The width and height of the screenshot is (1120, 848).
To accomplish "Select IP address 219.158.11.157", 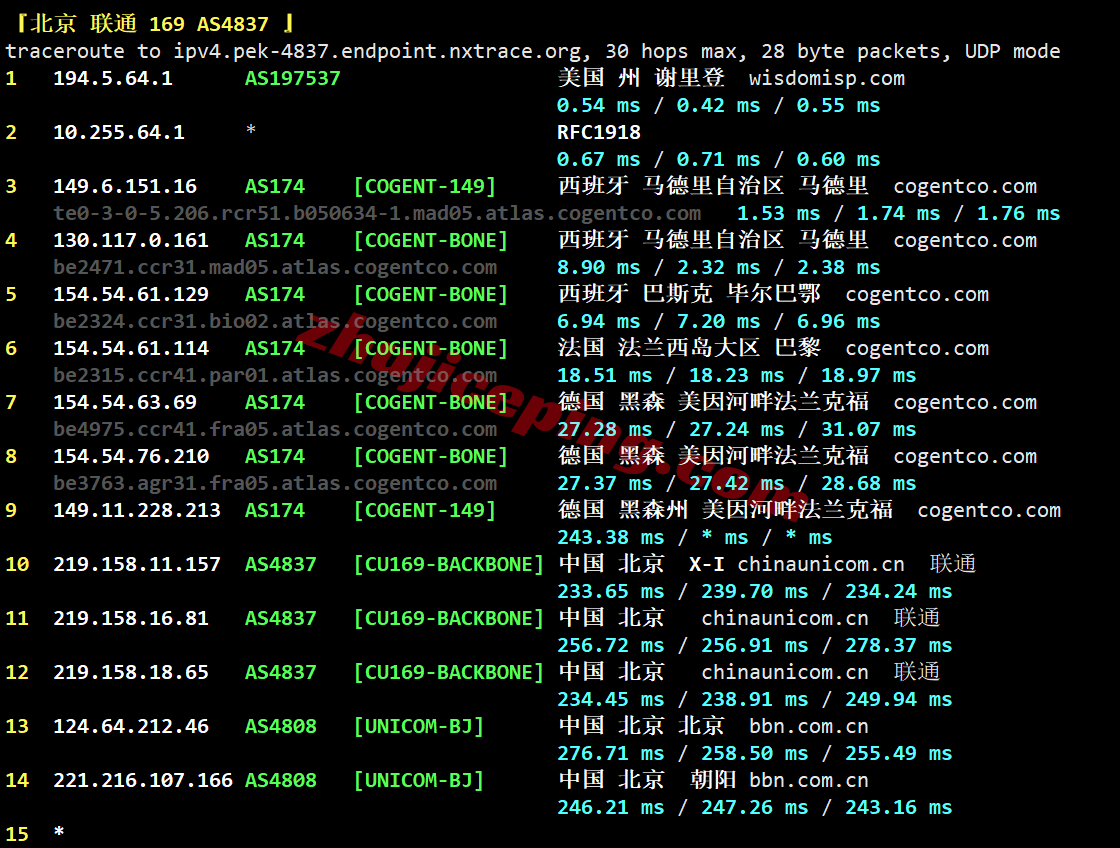I will (x=136, y=564).
